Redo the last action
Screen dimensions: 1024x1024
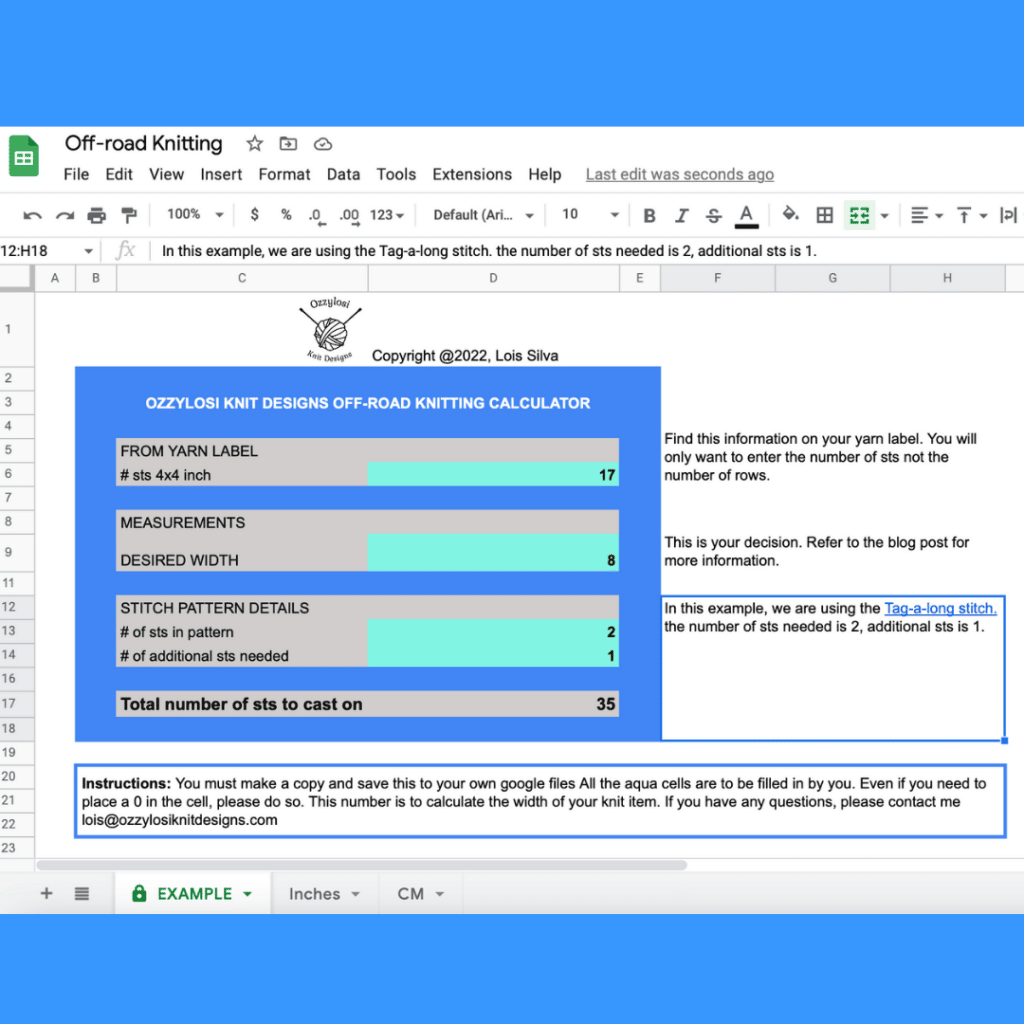tap(64, 215)
